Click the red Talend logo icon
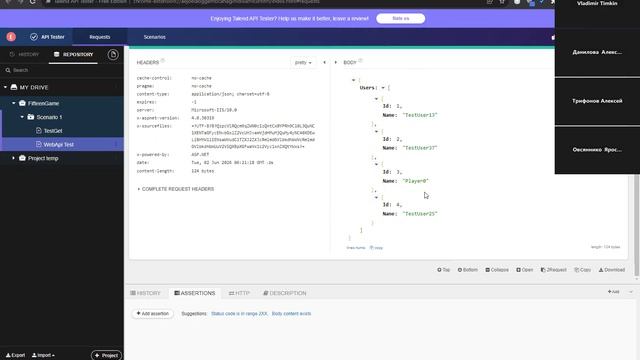Image resolution: width=640 pixels, height=360 pixels. [11, 37]
